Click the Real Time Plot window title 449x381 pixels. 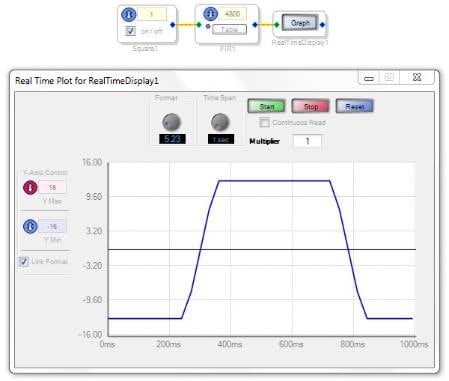click(x=87, y=81)
